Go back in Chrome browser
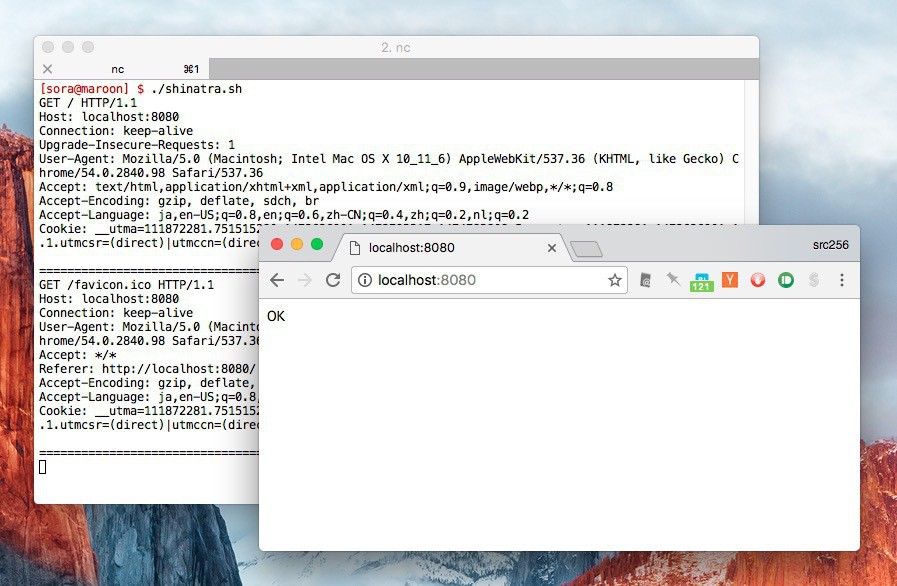The image size is (897, 586). (x=277, y=280)
